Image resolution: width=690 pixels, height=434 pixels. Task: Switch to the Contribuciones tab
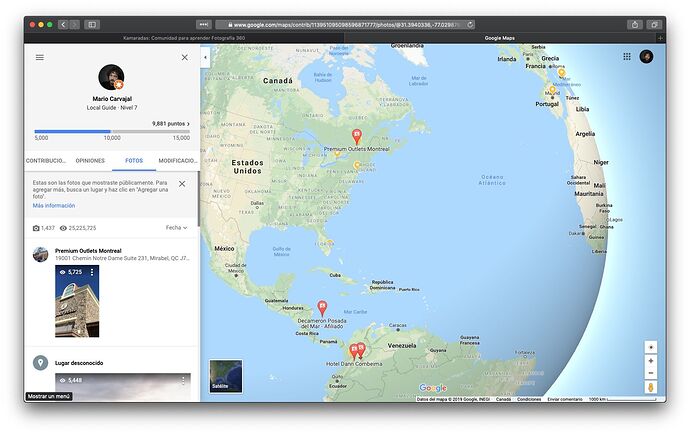(46, 161)
